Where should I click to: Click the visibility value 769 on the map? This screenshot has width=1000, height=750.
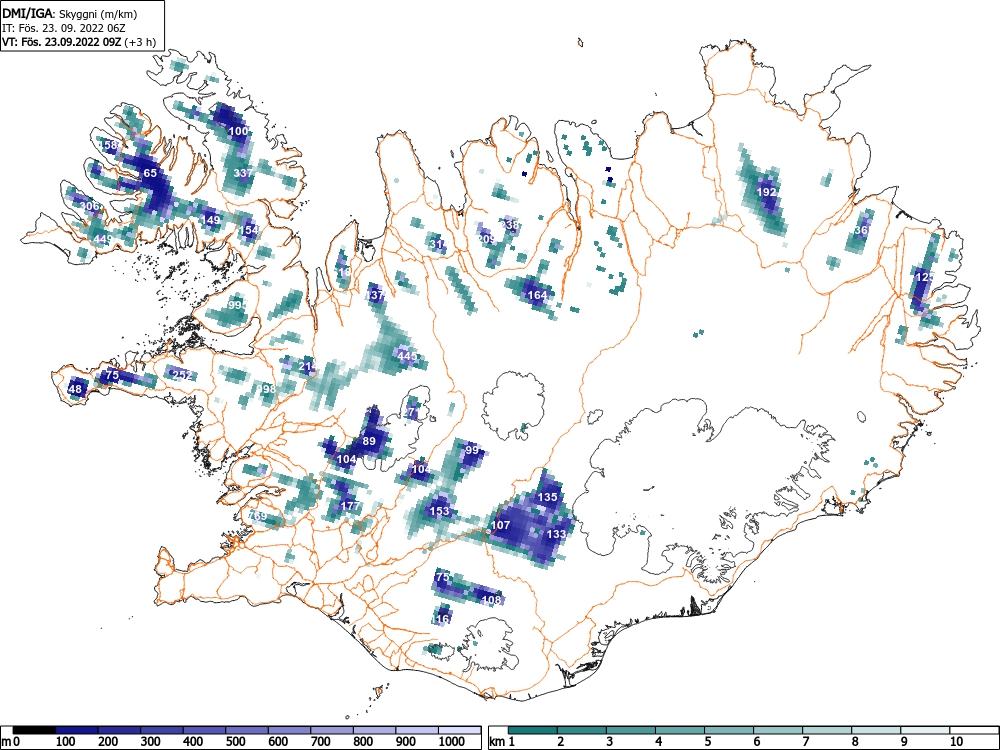[257, 515]
